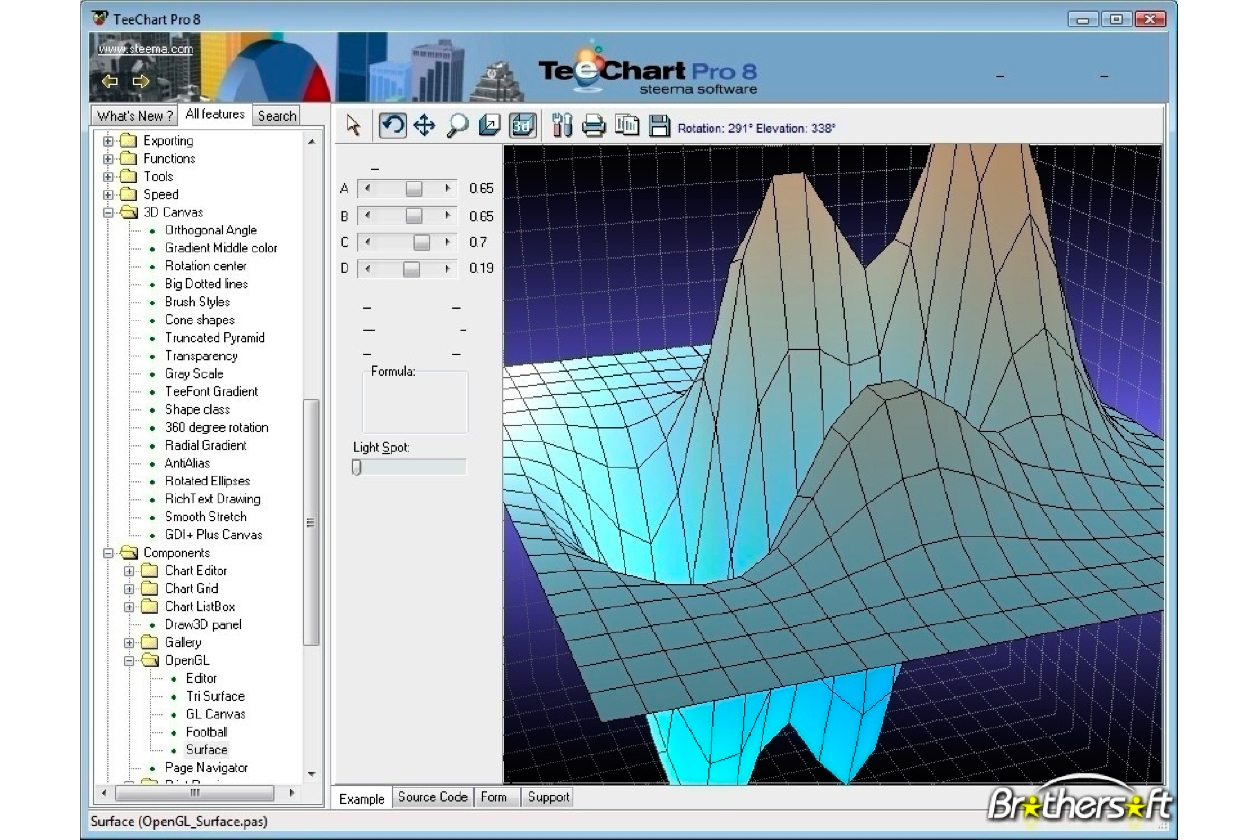
Task: Toggle the Rotate tool button
Action: [x=392, y=126]
